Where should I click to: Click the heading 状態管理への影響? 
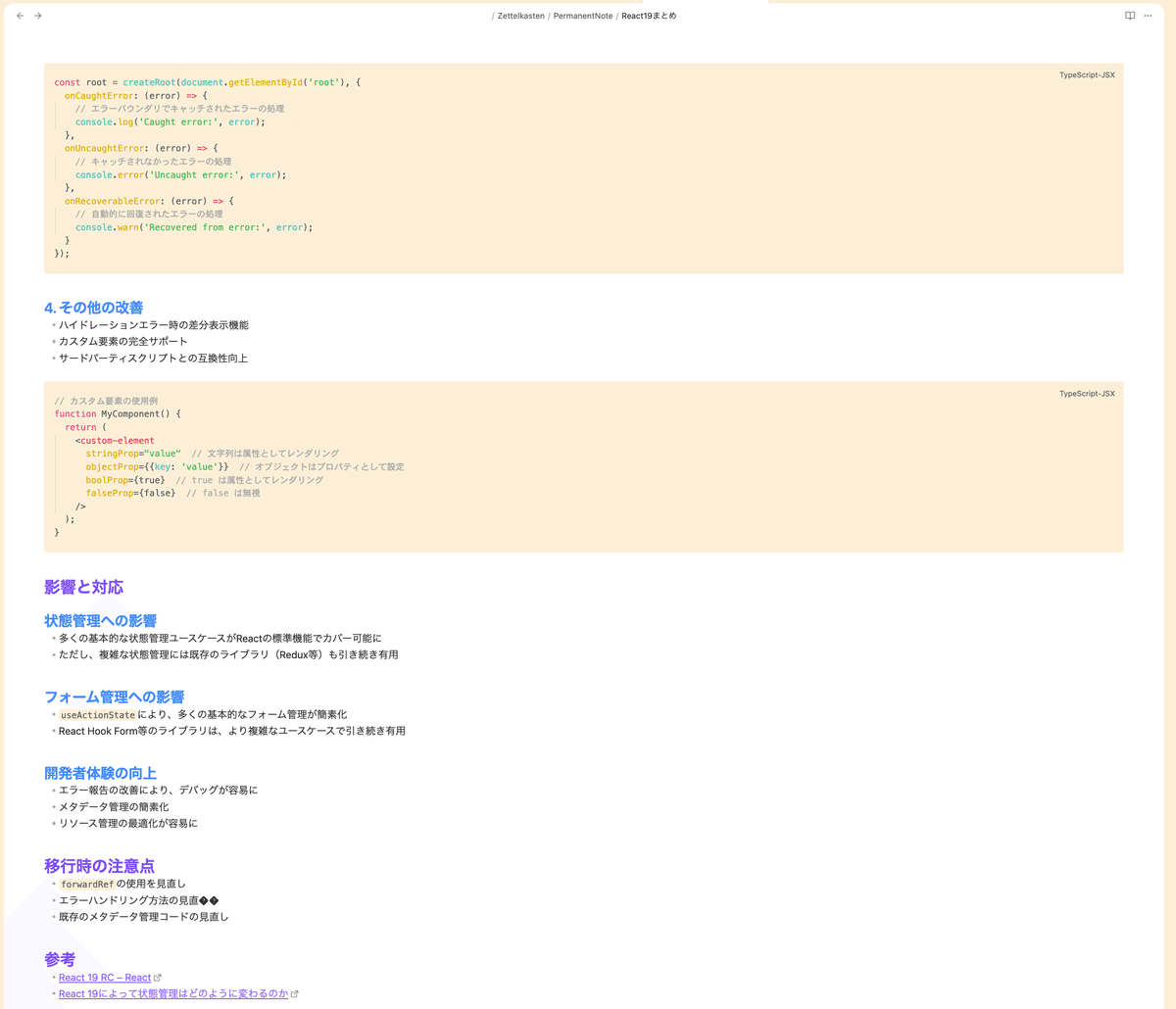100,621
